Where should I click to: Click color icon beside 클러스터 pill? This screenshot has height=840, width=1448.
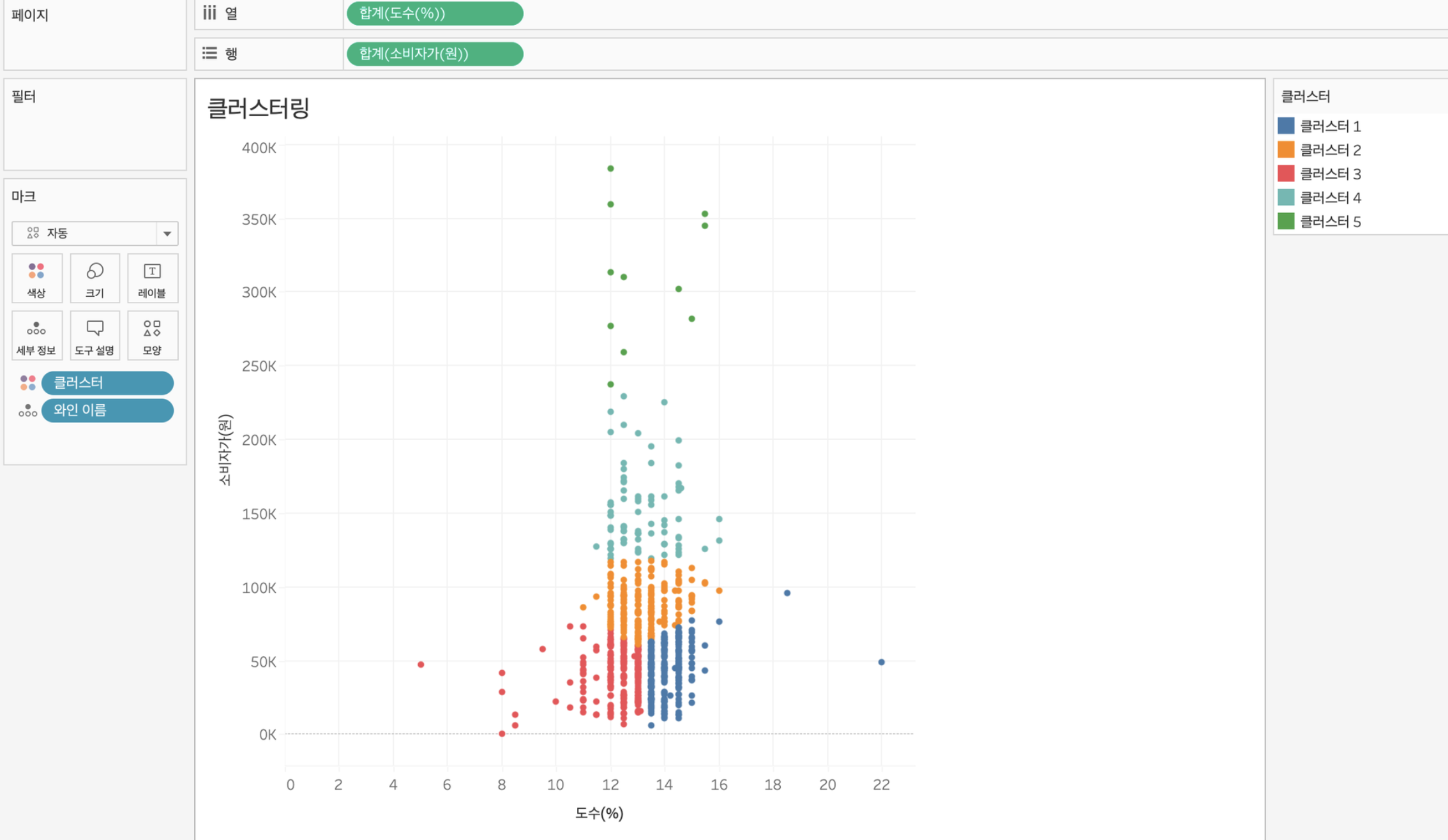[27, 383]
